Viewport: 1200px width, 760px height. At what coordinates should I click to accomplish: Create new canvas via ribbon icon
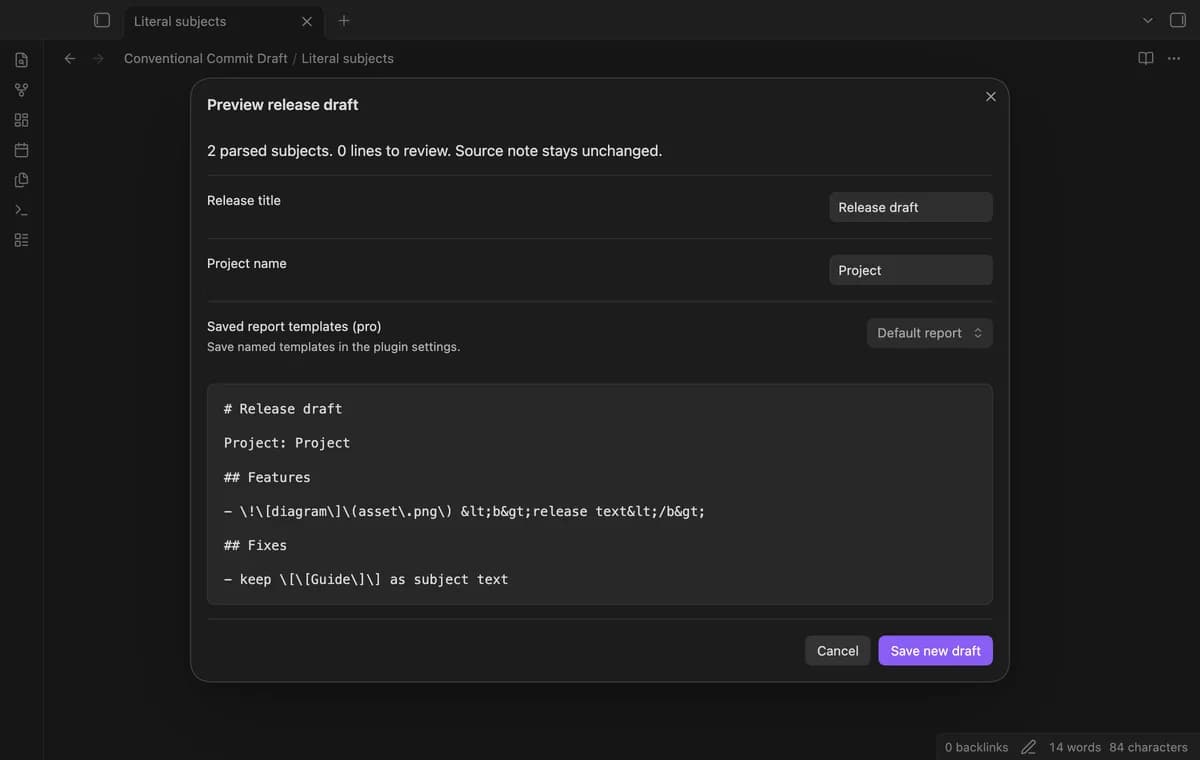(x=21, y=120)
